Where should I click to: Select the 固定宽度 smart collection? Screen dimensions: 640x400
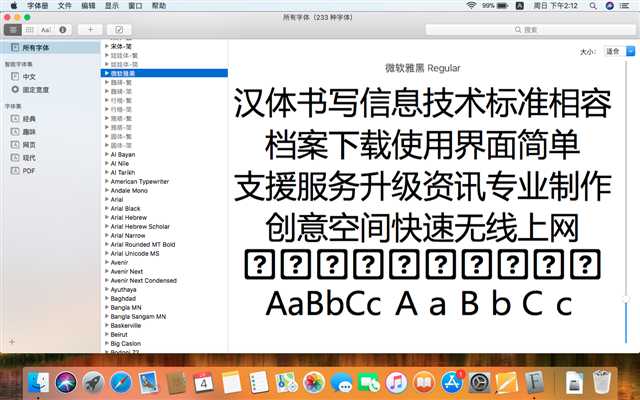click(x=36, y=89)
